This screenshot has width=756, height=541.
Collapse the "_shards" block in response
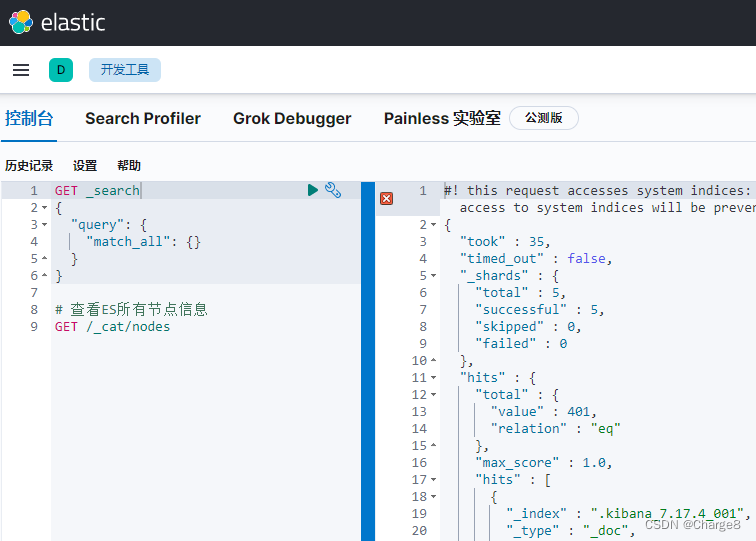coord(433,276)
